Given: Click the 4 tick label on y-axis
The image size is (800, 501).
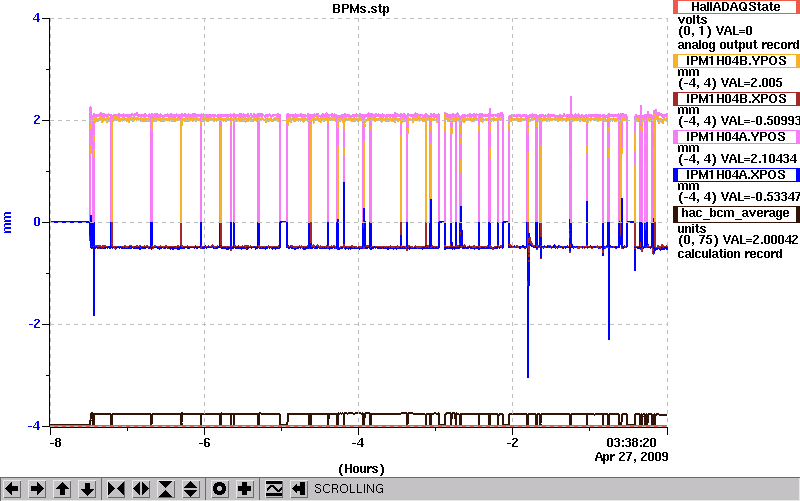Looking at the screenshot, I should tap(36, 18).
